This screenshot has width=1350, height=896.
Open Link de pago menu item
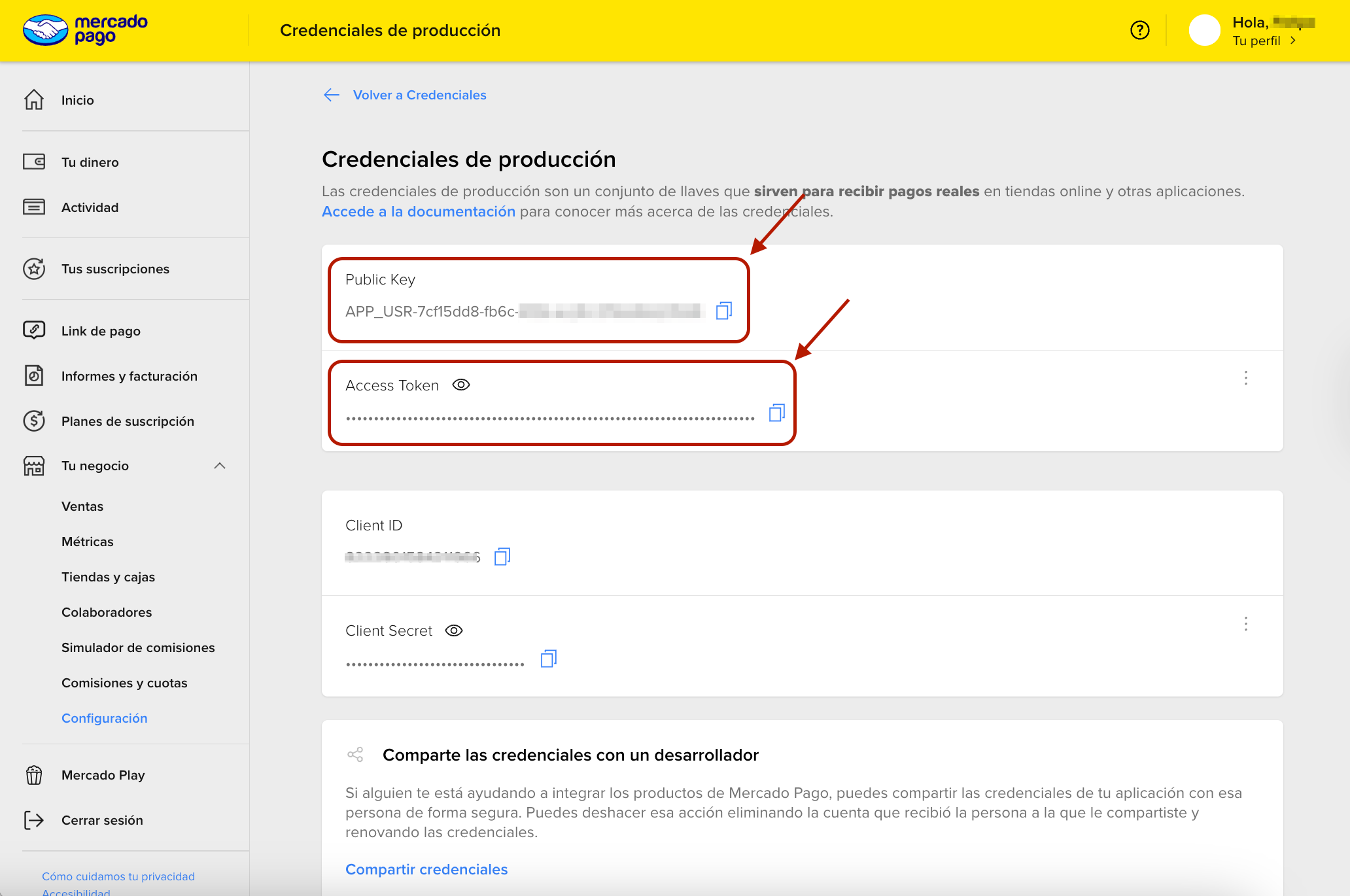coord(101,331)
